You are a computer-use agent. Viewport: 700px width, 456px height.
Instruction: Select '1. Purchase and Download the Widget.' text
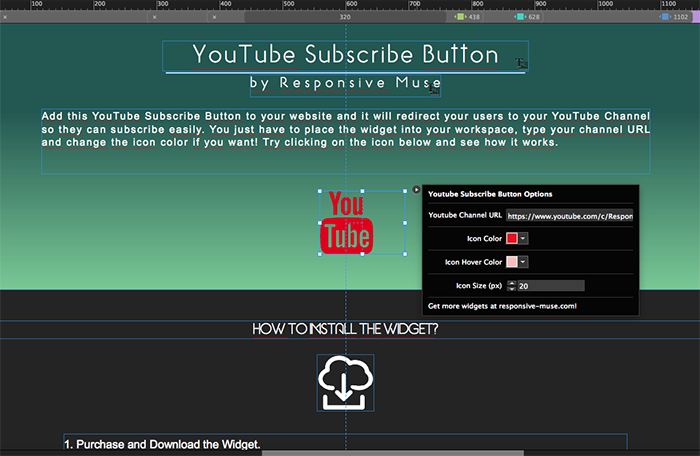(162, 444)
